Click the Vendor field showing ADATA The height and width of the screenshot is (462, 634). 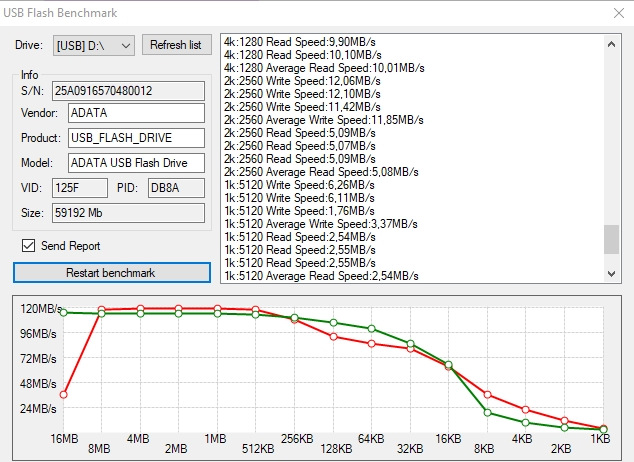tap(136, 113)
